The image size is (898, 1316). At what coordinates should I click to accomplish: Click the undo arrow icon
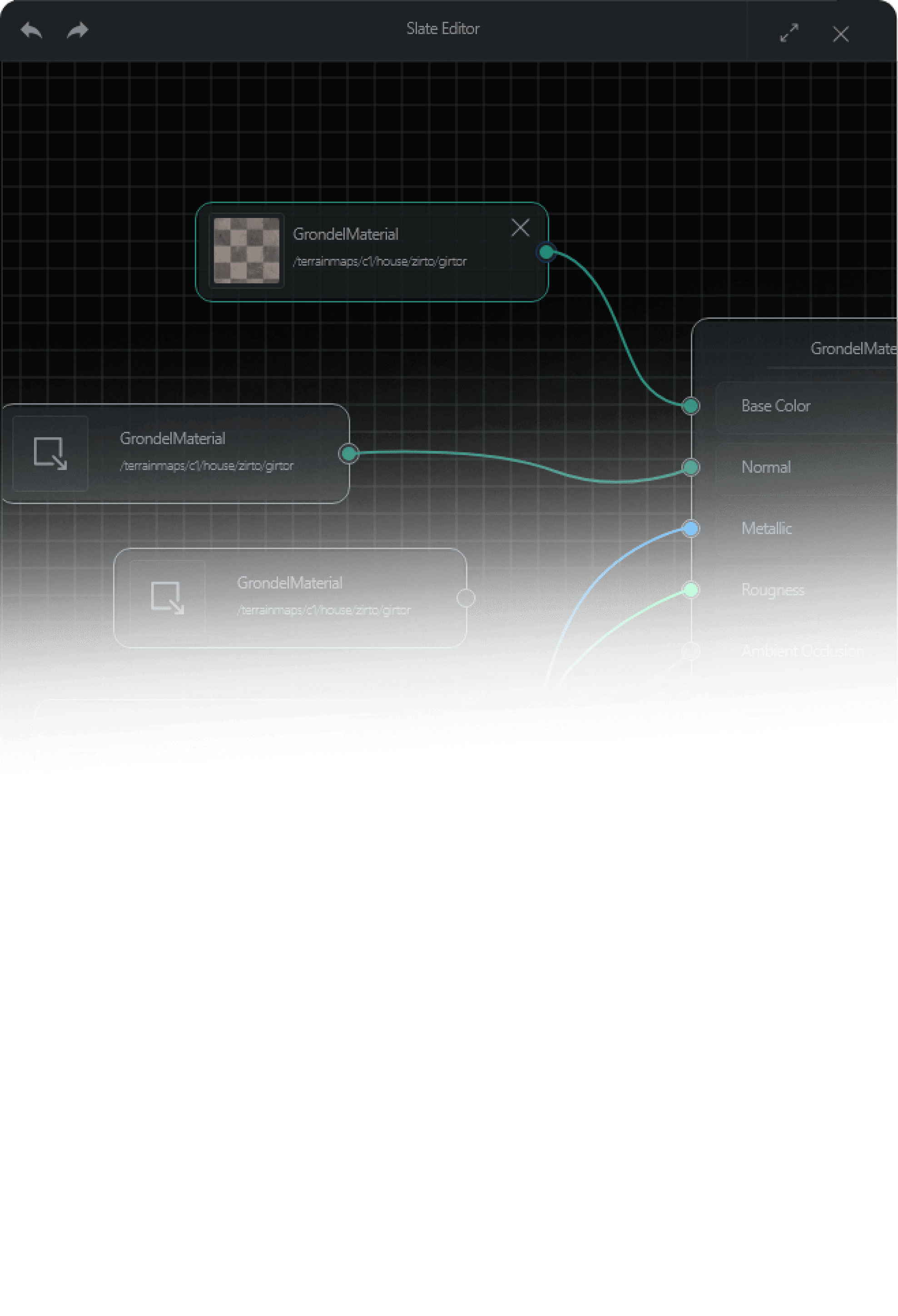click(x=31, y=30)
